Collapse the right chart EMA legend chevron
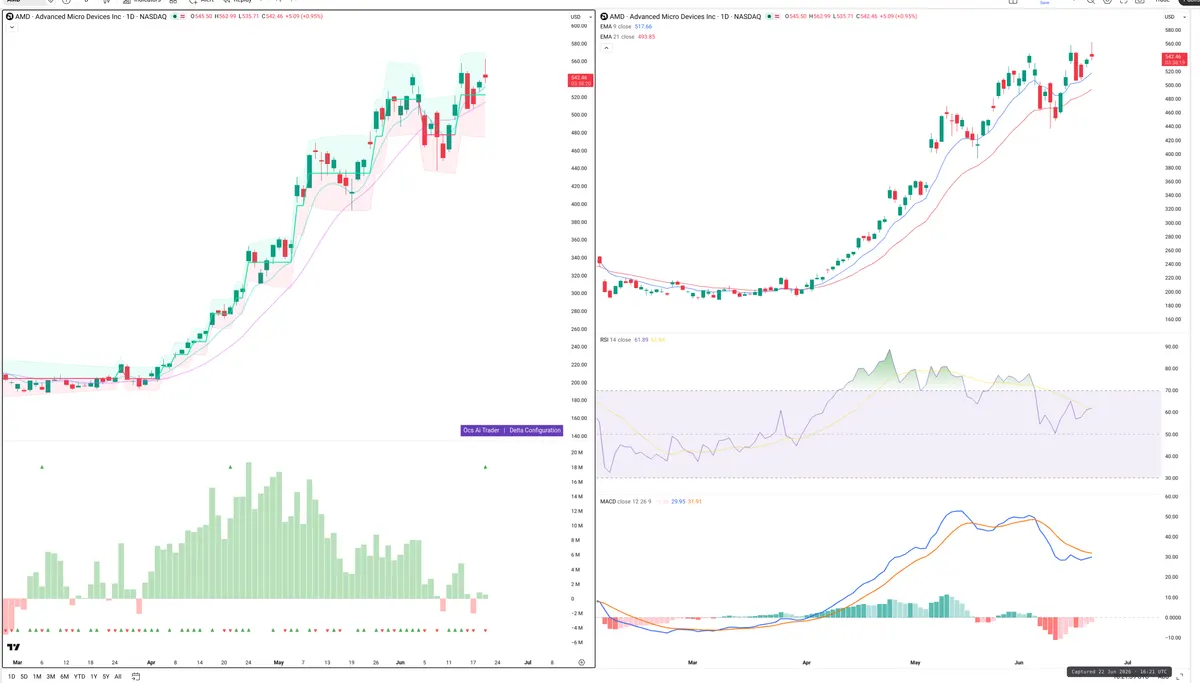 [x=605, y=47]
